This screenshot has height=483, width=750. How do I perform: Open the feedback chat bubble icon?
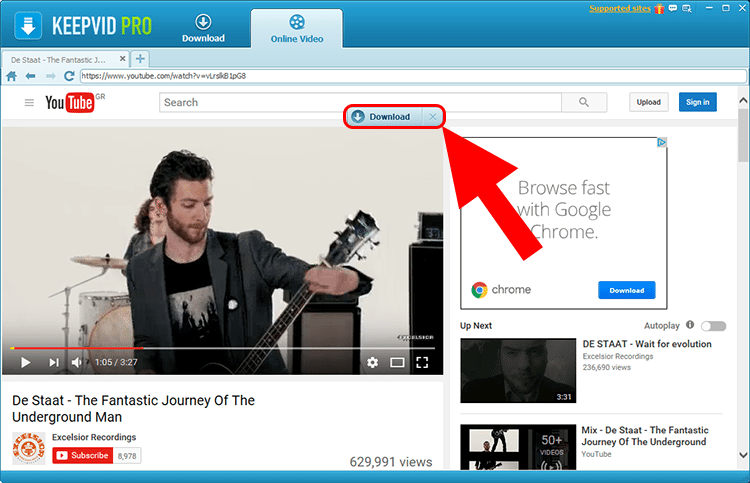point(673,8)
